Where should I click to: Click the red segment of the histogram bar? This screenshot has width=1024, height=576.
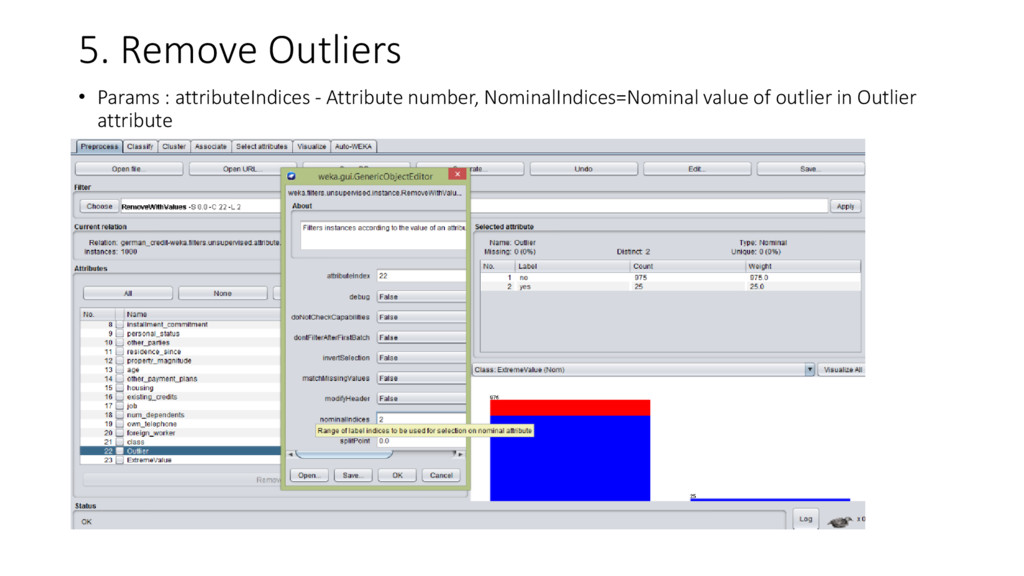570,408
